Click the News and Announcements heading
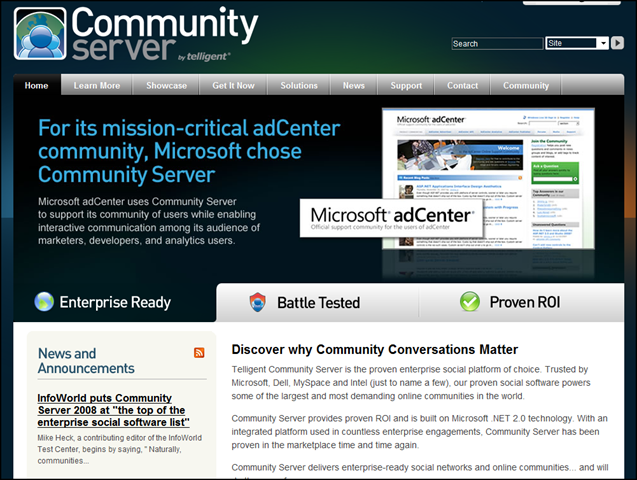The width and height of the screenshot is (637, 480). (x=86, y=361)
